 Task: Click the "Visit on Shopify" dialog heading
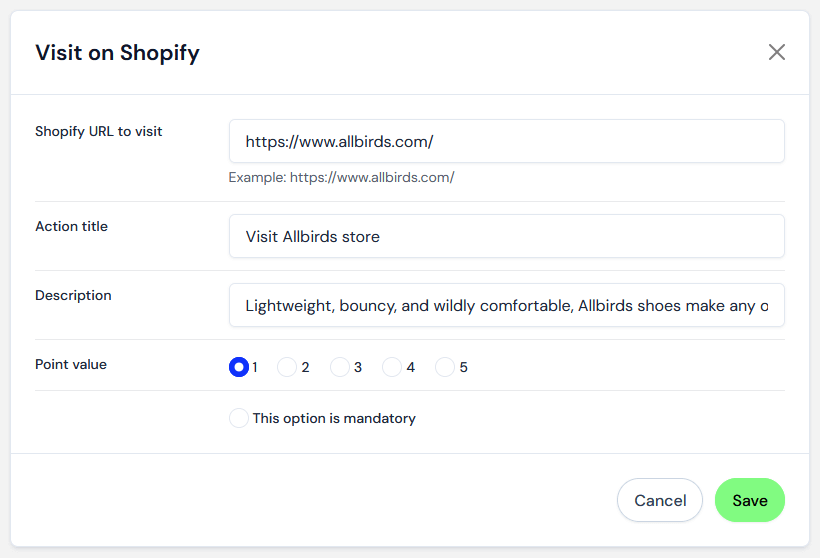click(117, 53)
